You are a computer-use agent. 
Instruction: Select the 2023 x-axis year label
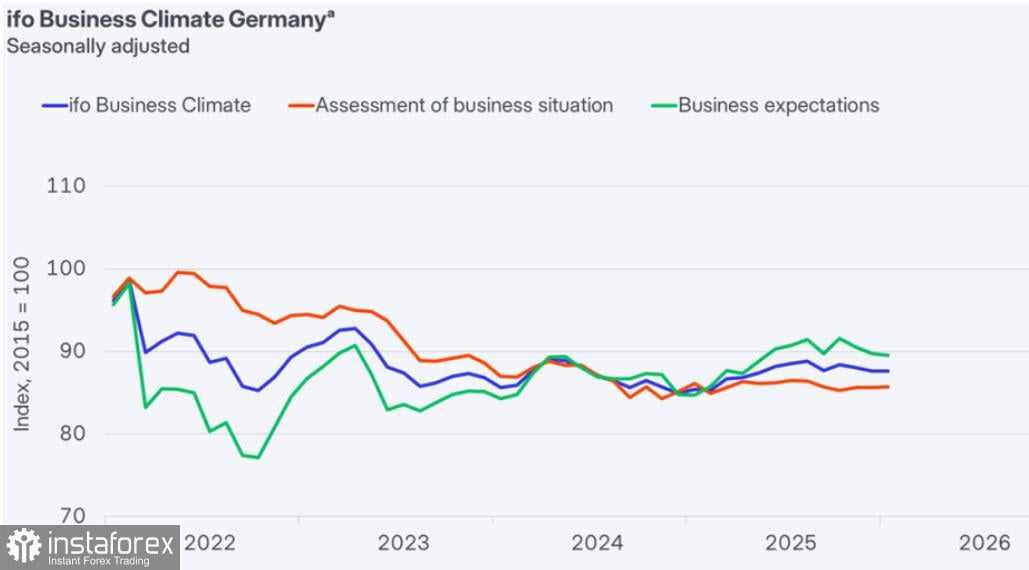[x=404, y=543]
